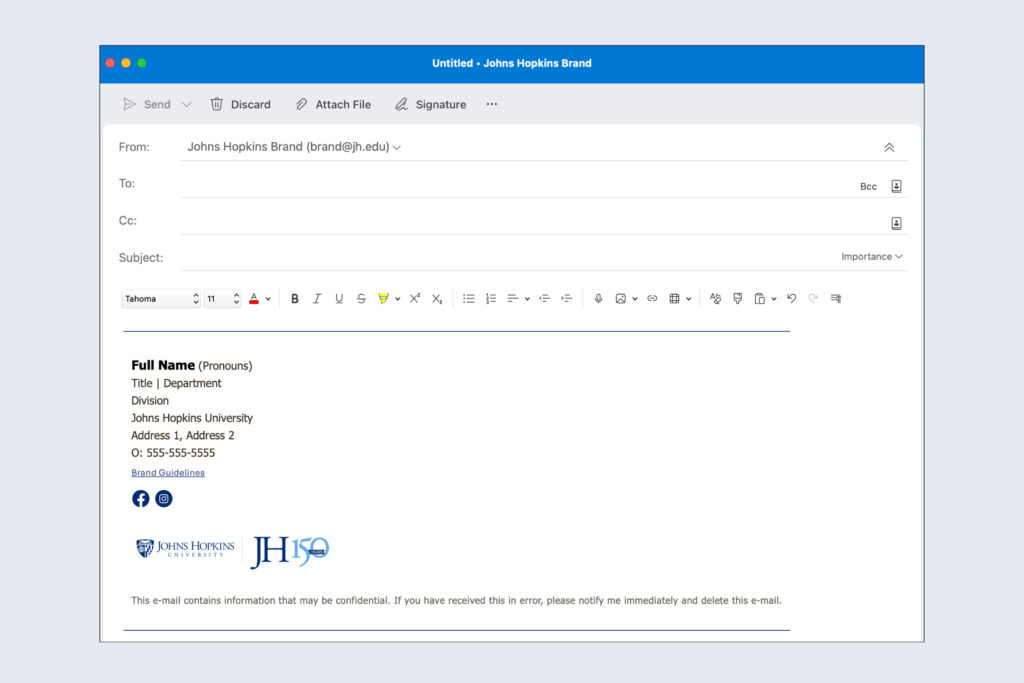The height and width of the screenshot is (683, 1024).
Task: Click Attach File in the toolbar
Action: click(x=333, y=104)
